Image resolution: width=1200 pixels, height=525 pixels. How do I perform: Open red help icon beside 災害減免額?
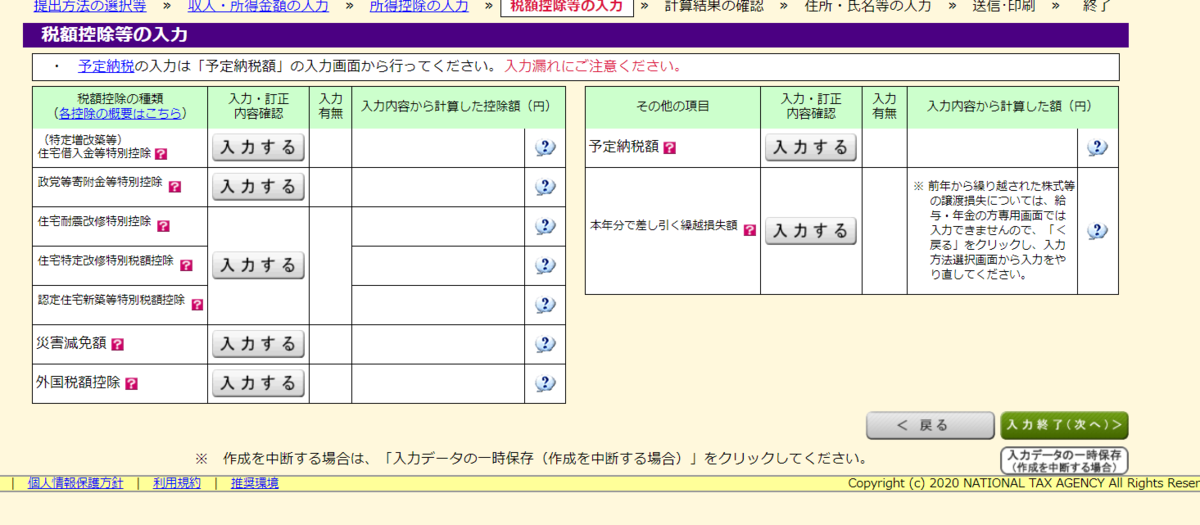coord(117,344)
